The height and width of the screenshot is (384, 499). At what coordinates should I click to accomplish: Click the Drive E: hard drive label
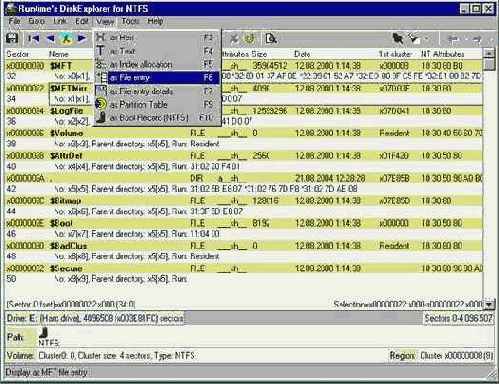tap(95, 318)
